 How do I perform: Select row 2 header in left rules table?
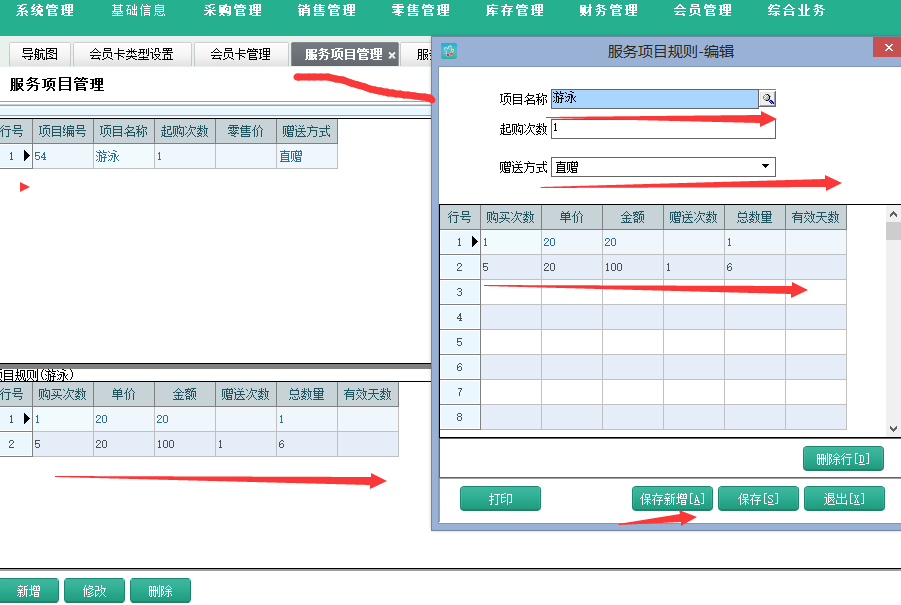pyautogui.click(x=16, y=444)
